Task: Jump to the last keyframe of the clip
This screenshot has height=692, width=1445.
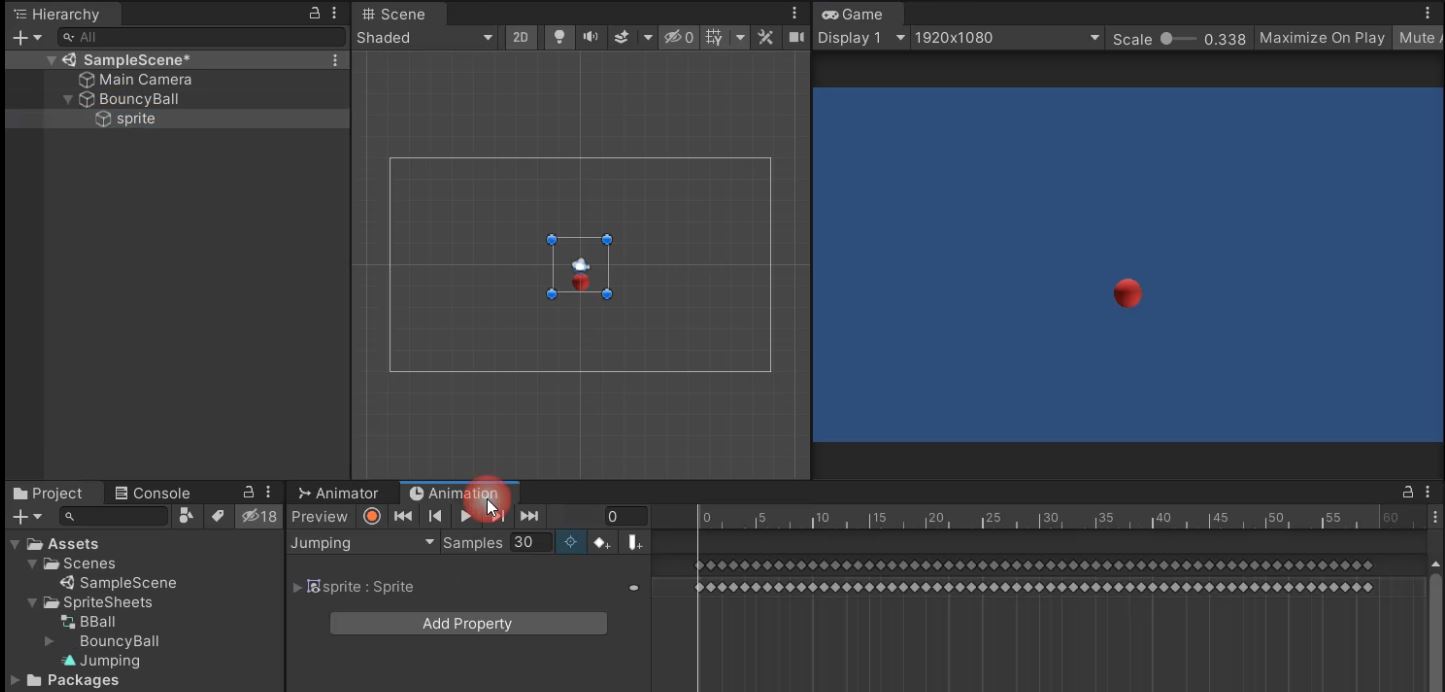Action: (x=529, y=516)
